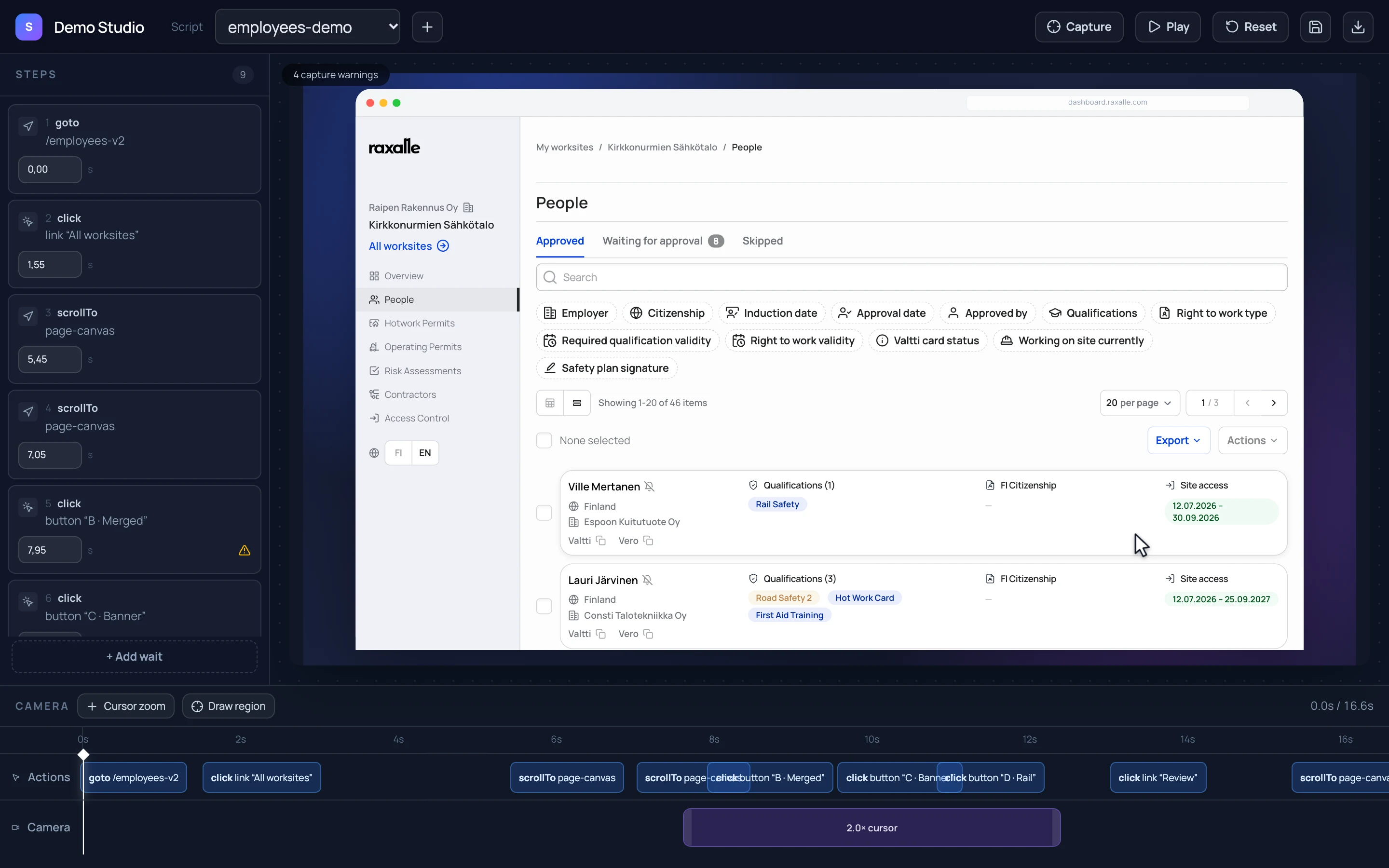The image size is (1389, 868).
Task: Expand the Export dropdown
Action: [1178, 440]
